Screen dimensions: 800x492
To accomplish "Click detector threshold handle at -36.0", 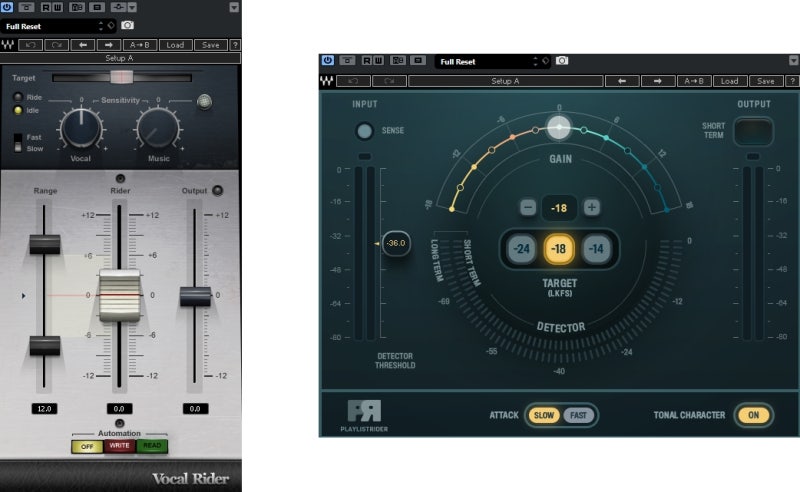I will point(396,243).
